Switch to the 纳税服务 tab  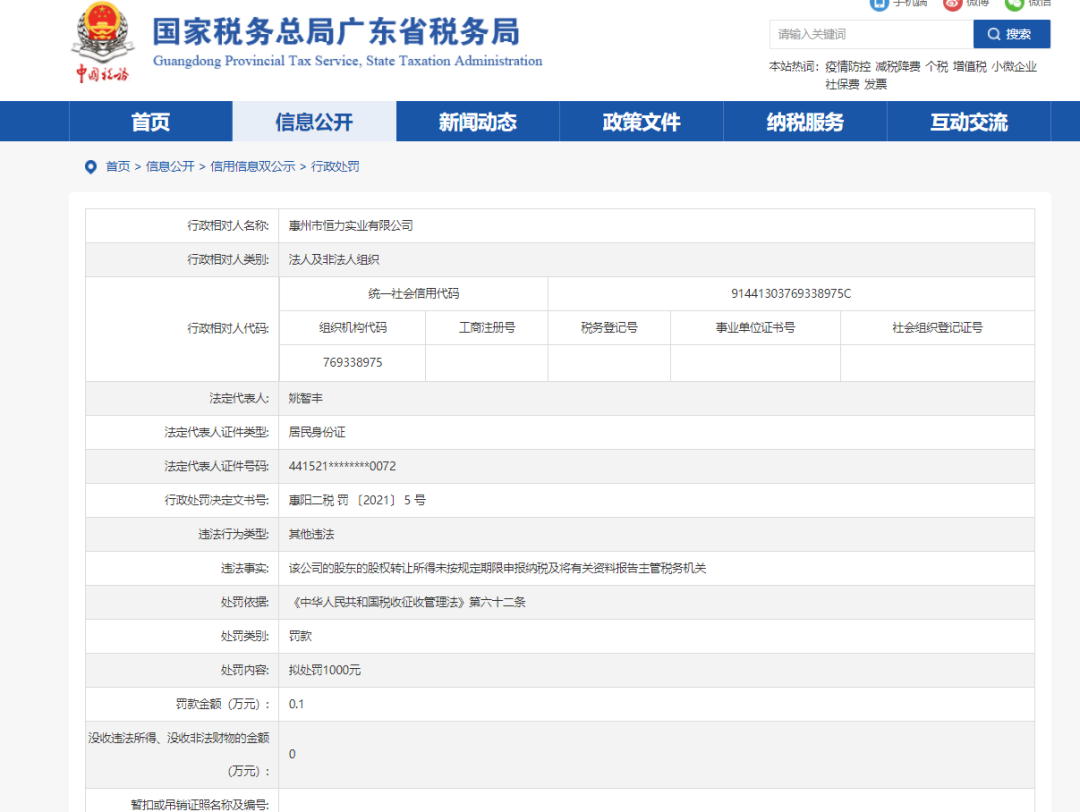pyautogui.click(x=804, y=121)
